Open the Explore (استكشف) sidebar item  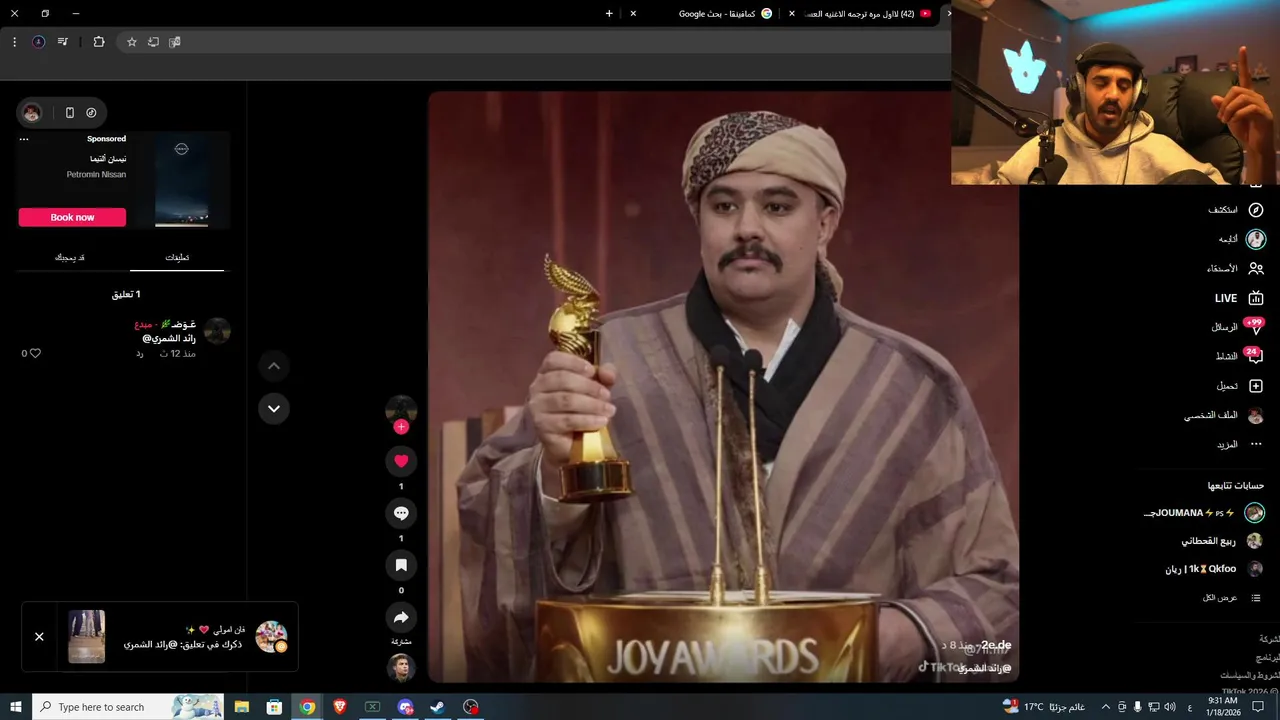pos(1235,210)
